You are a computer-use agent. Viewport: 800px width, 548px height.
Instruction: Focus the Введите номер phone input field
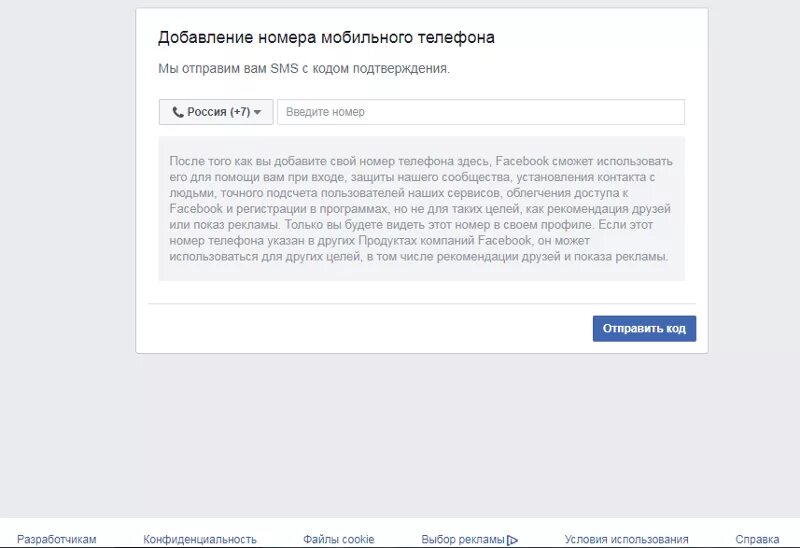click(481, 112)
